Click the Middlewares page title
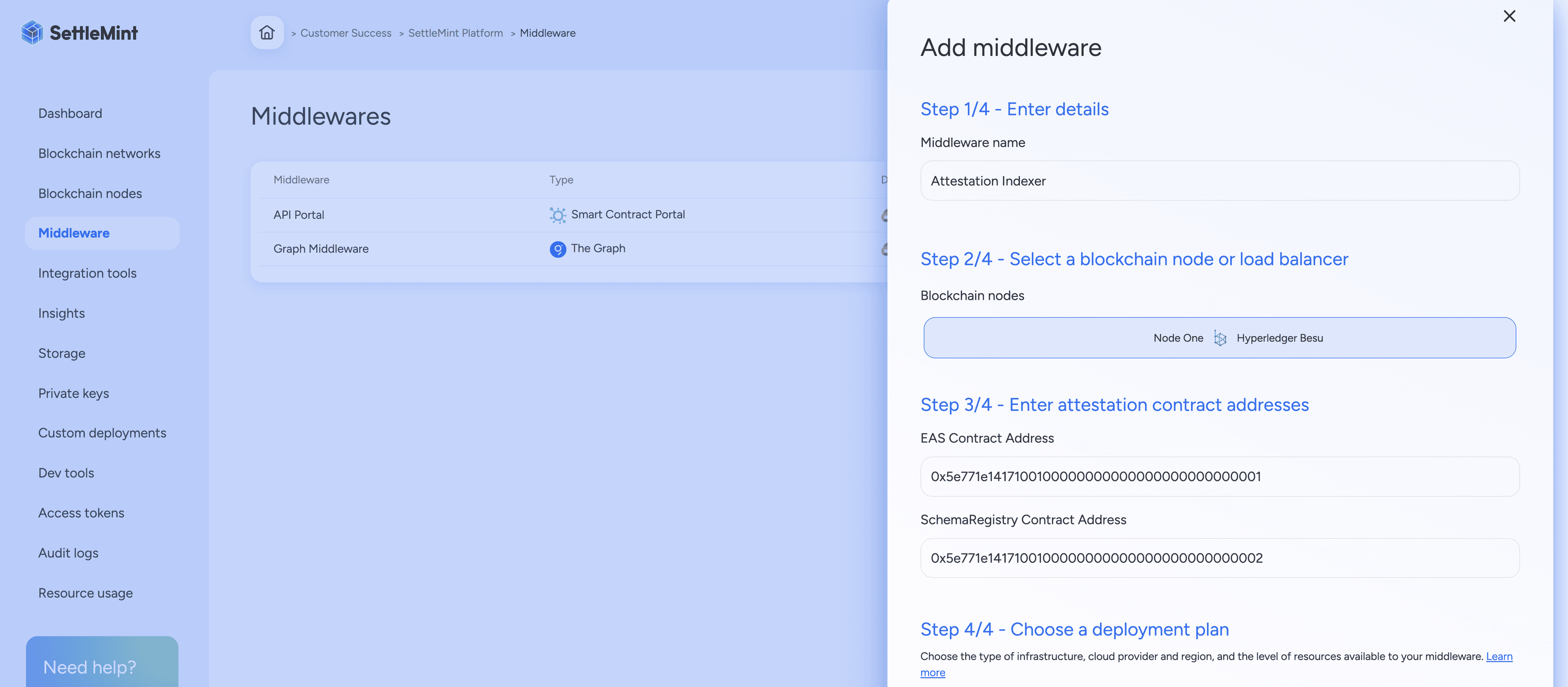1568x687 pixels. pos(321,116)
